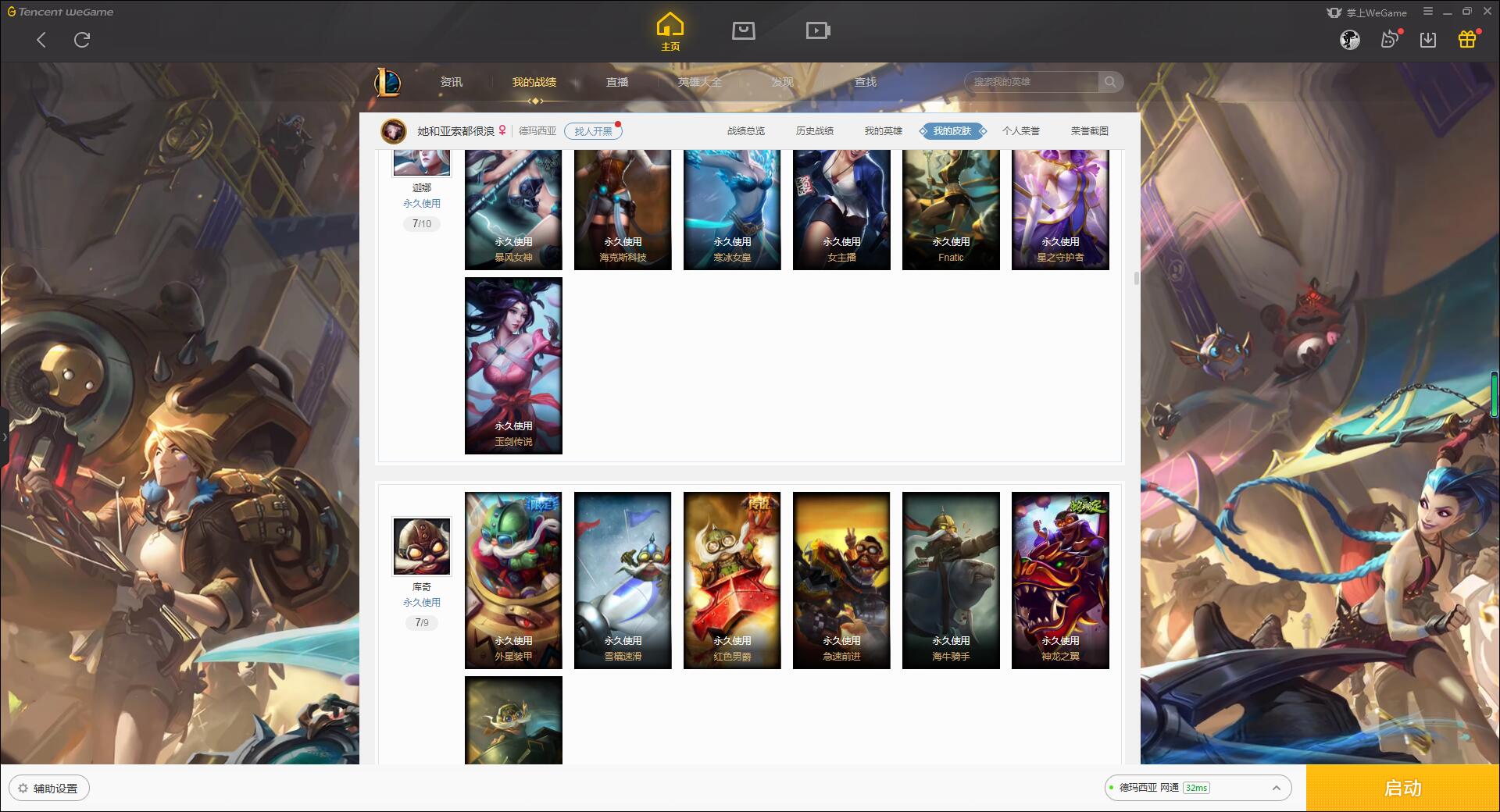
Task: Click the League of Legends logo
Action: 388,82
